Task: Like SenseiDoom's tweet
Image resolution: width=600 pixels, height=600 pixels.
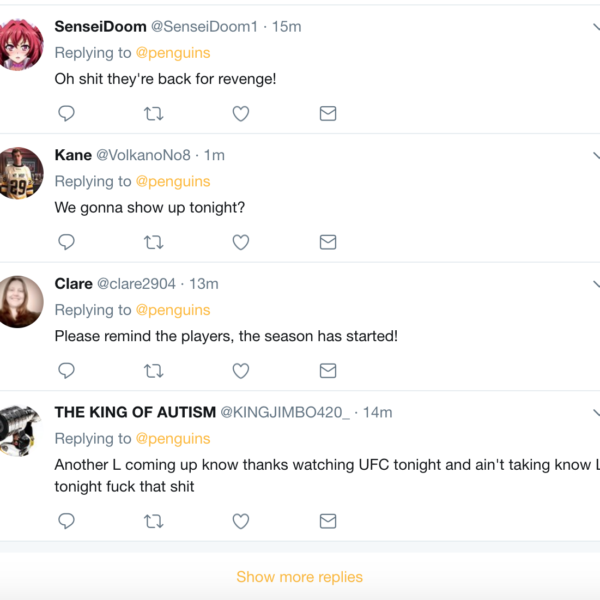Action: pos(241,114)
